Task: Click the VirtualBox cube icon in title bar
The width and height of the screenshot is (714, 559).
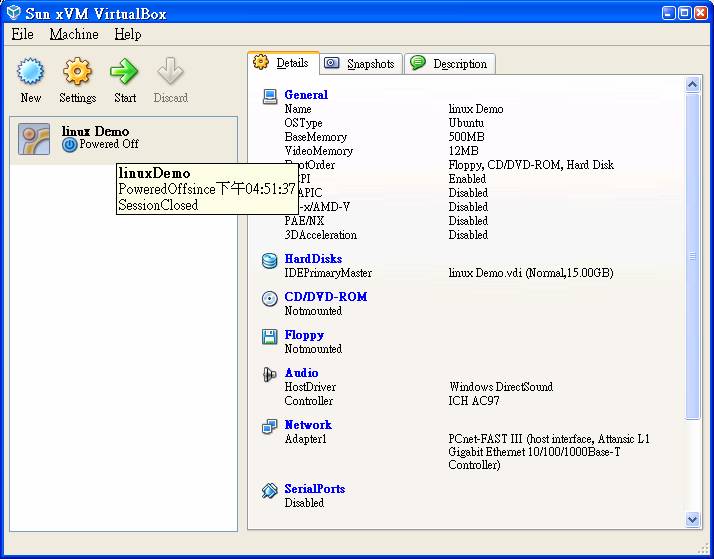Action: [x=14, y=12]
